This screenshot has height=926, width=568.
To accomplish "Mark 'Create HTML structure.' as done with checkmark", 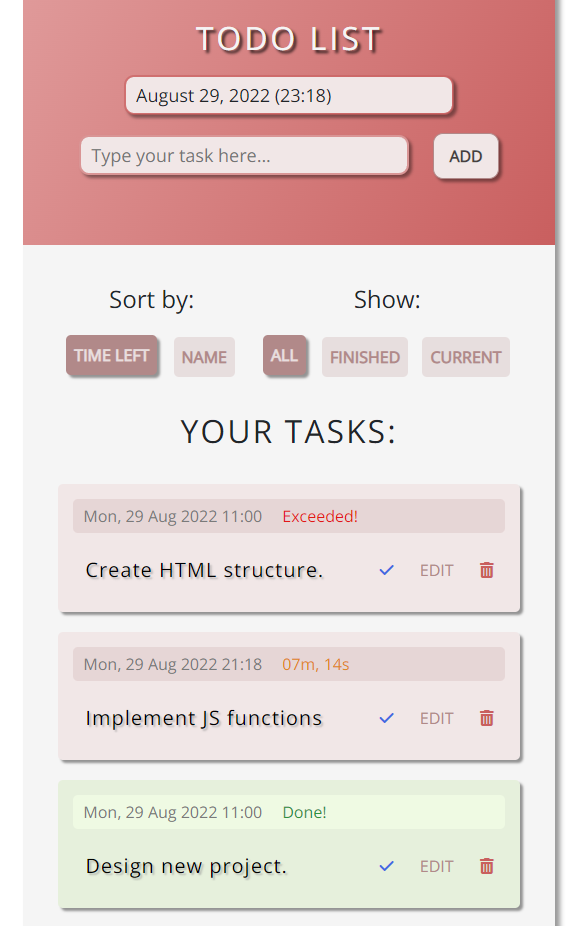I will (x=386, y=570).
